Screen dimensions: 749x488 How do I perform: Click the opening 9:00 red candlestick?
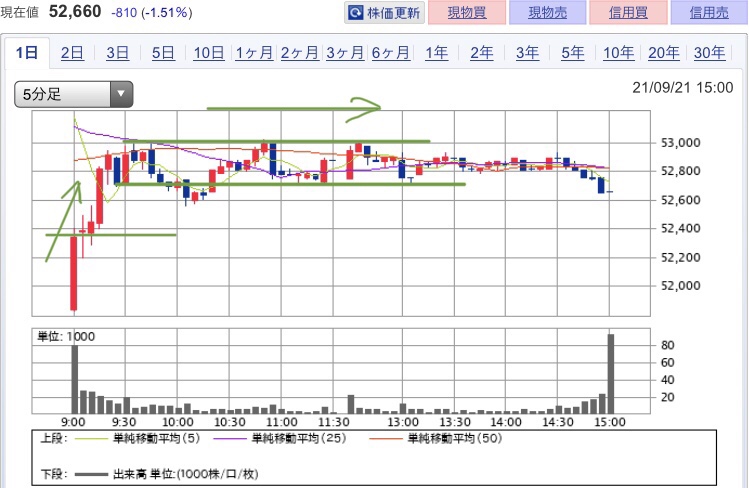click(x=74, y=273)
